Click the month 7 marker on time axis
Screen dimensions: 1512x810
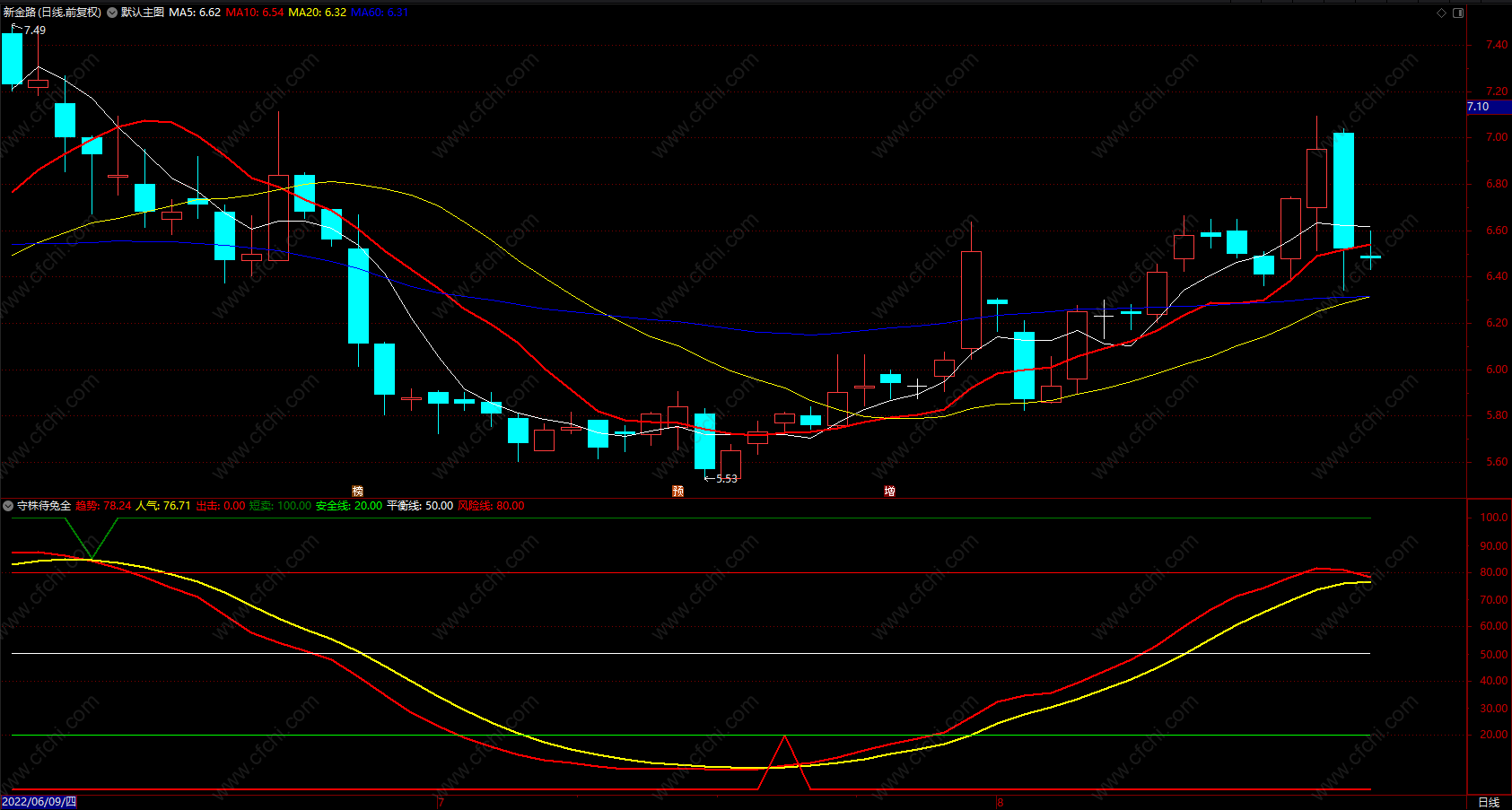point(441,802)
